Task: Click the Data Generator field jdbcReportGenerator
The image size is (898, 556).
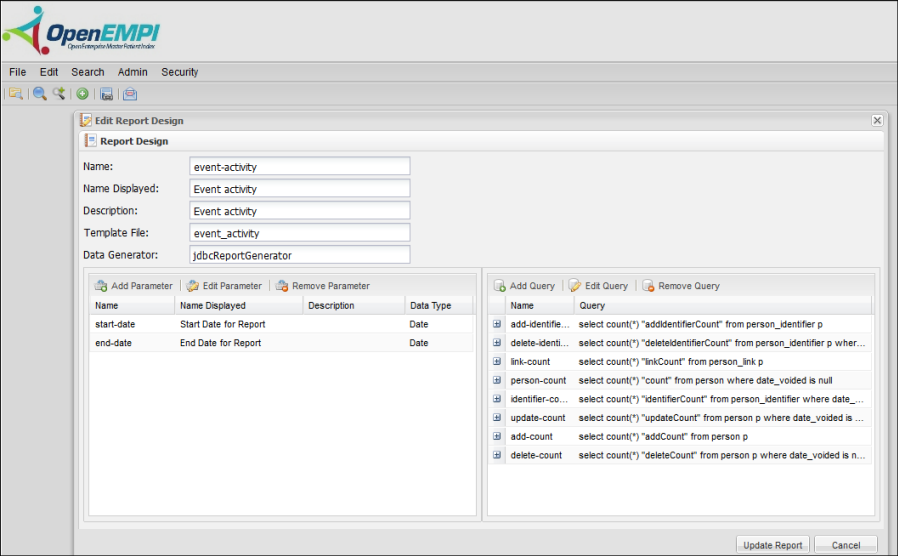Action: (x=300, y=255)
